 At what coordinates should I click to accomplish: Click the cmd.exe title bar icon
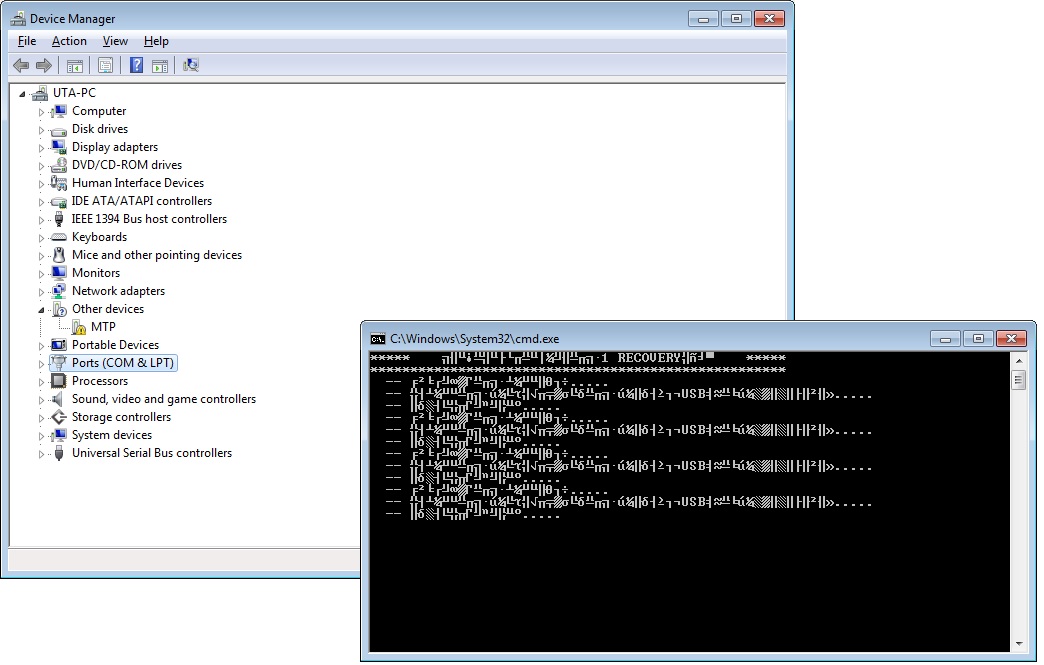click(378, 339)
